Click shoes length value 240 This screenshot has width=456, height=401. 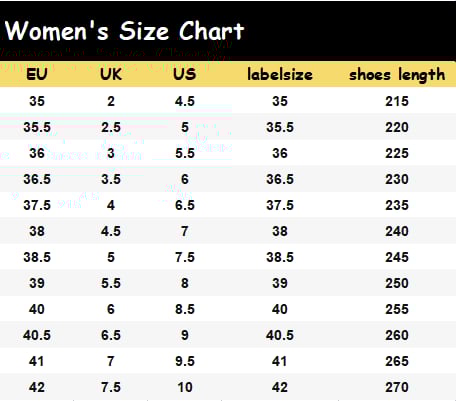click(397, 231)
